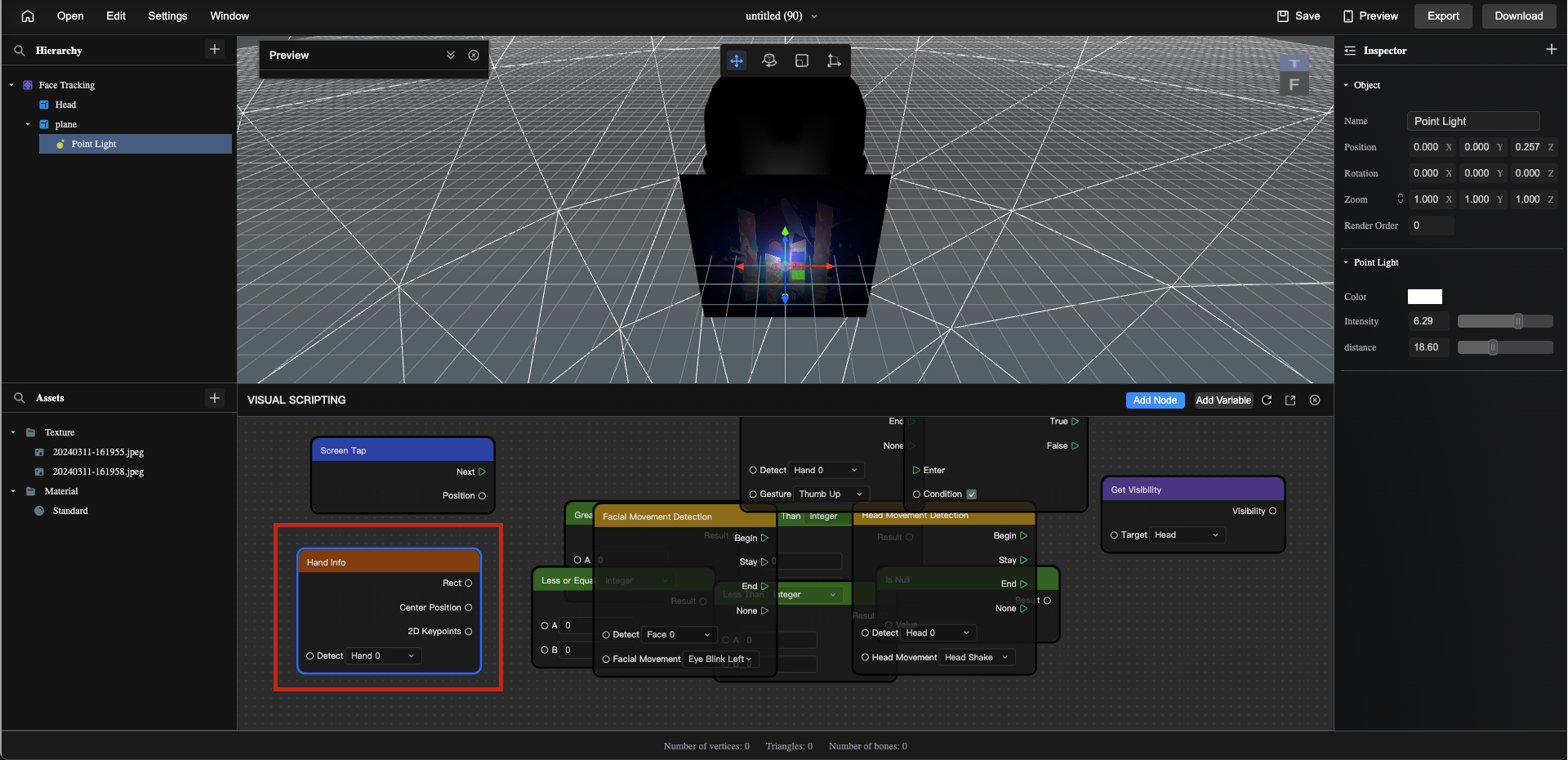This screenshot has height=760, width=1568.
Task: Select the rotate gizmo tool
Action: pos(769,60)
